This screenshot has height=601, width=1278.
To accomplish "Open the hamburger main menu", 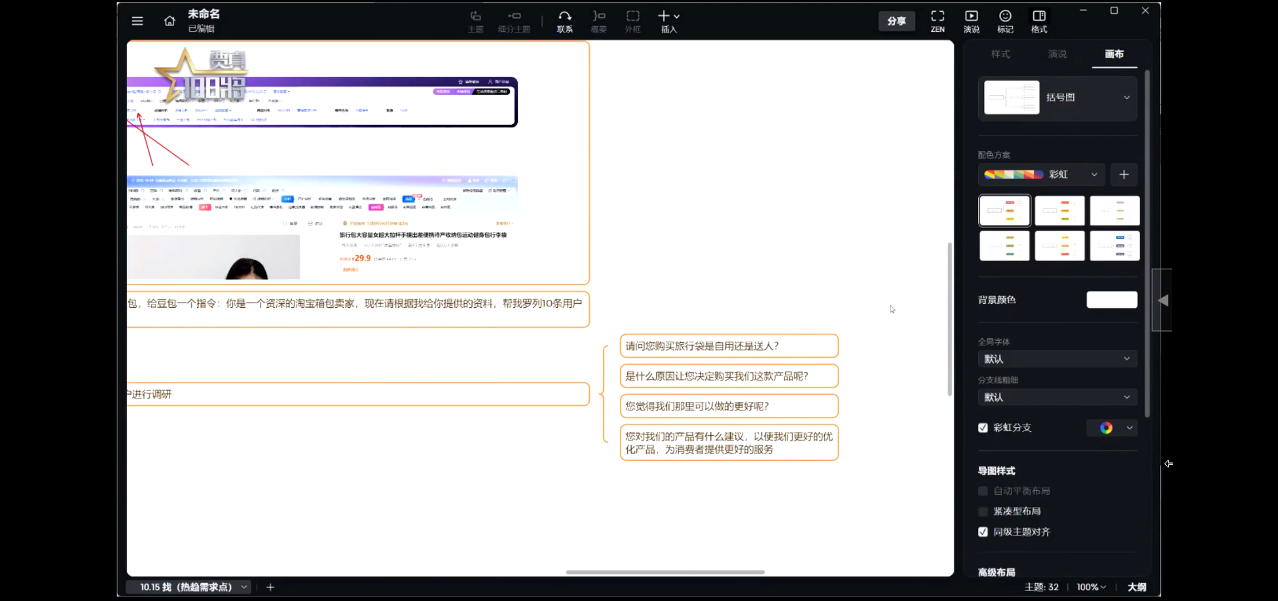I will point(137,21).
